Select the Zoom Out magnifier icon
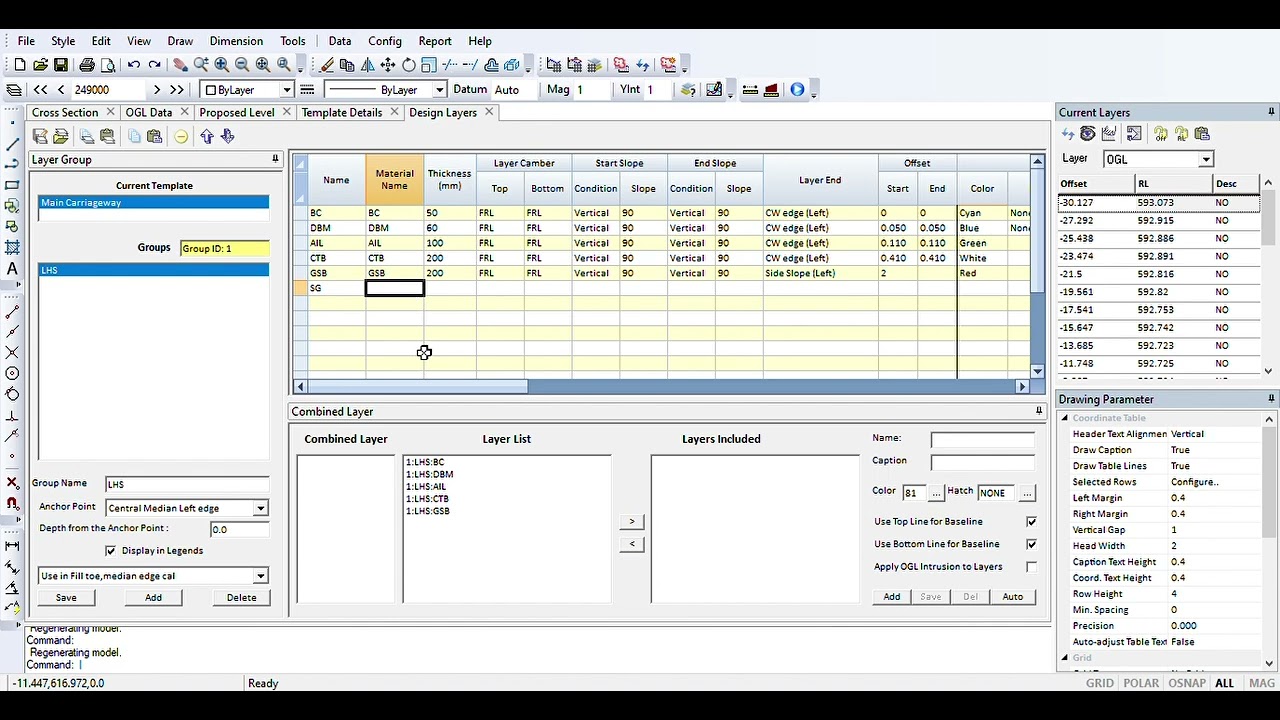The width and height of the screenshot is (1280, 720). (242, 65)
